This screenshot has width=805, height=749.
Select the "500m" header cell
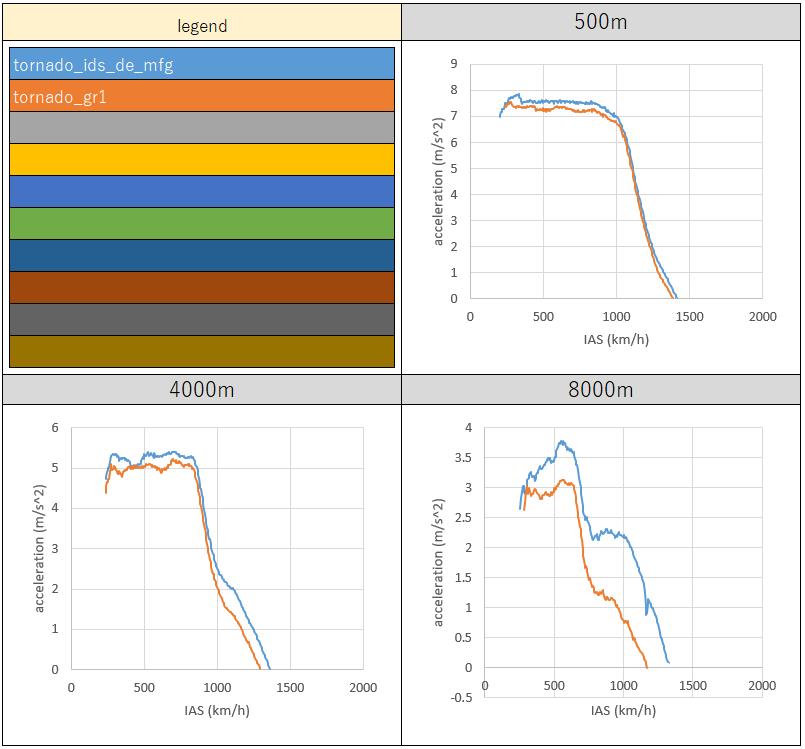pos(601,22)
